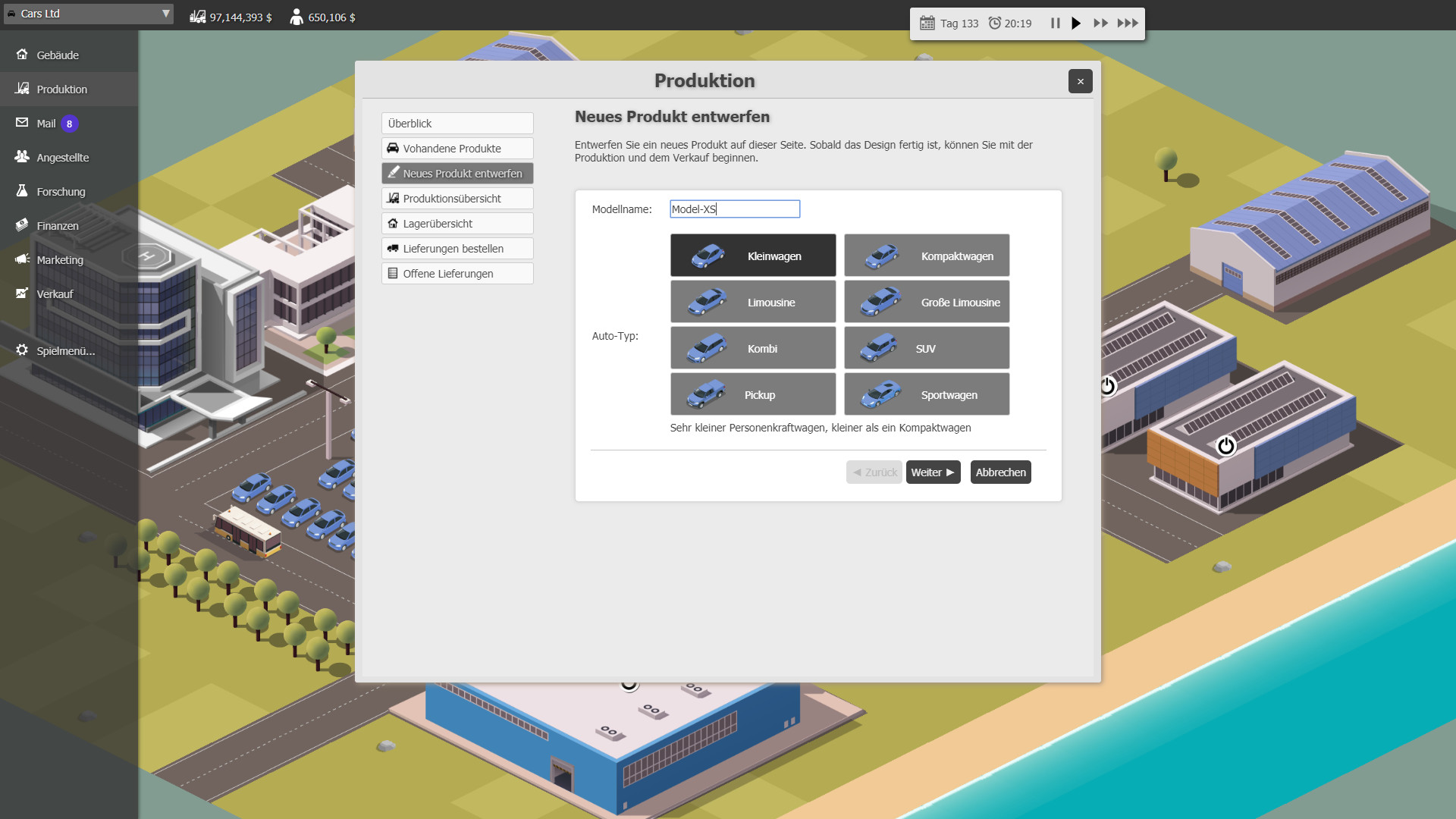Switch to Vohandene Produkte tab
The image size is (1456, 819).
click(457, 149)
